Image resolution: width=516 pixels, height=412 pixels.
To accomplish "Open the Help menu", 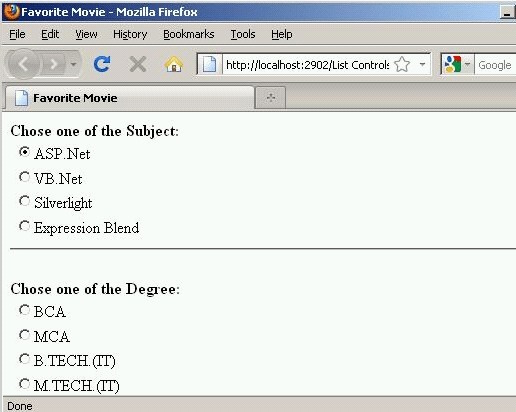I will coord(282,34).
